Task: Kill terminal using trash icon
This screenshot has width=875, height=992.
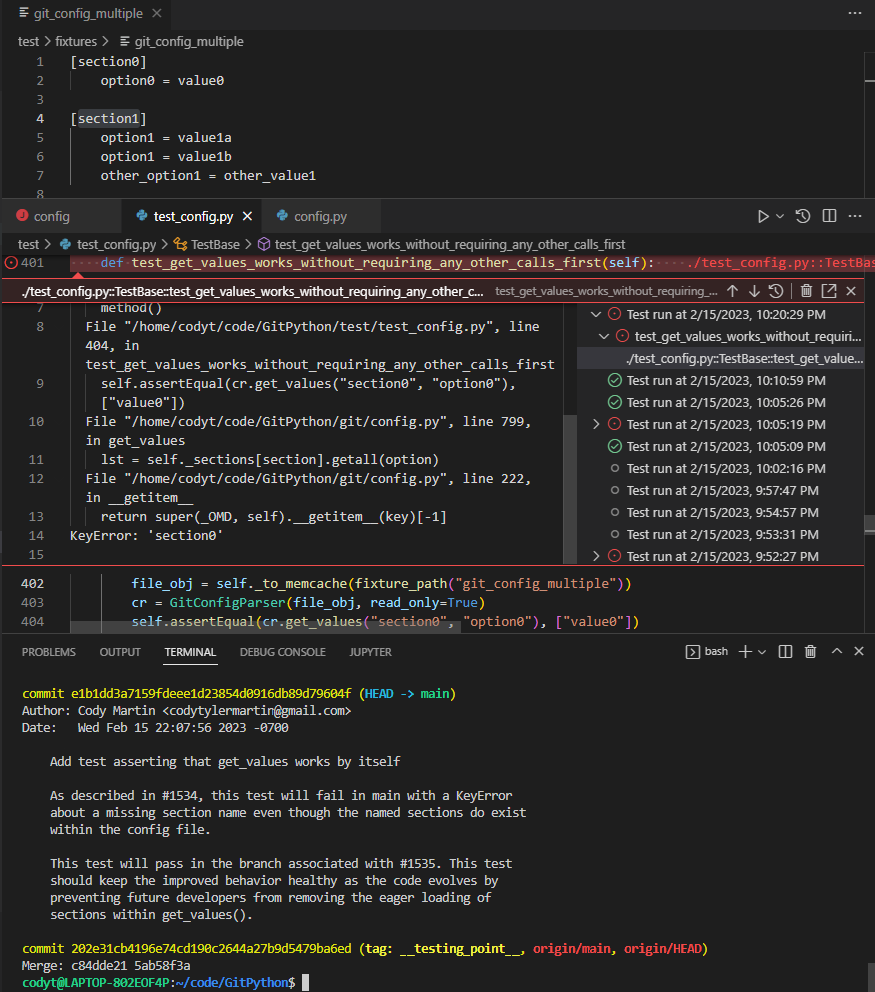Action: [x=810, y=651]
